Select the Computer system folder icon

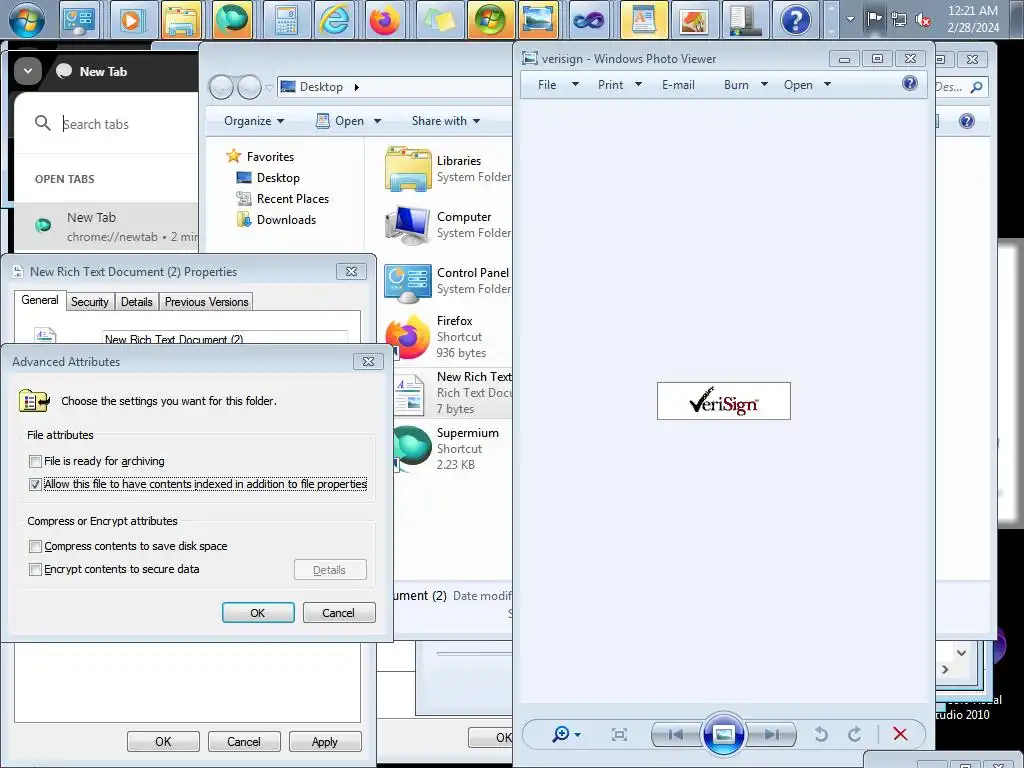(408, 225)
